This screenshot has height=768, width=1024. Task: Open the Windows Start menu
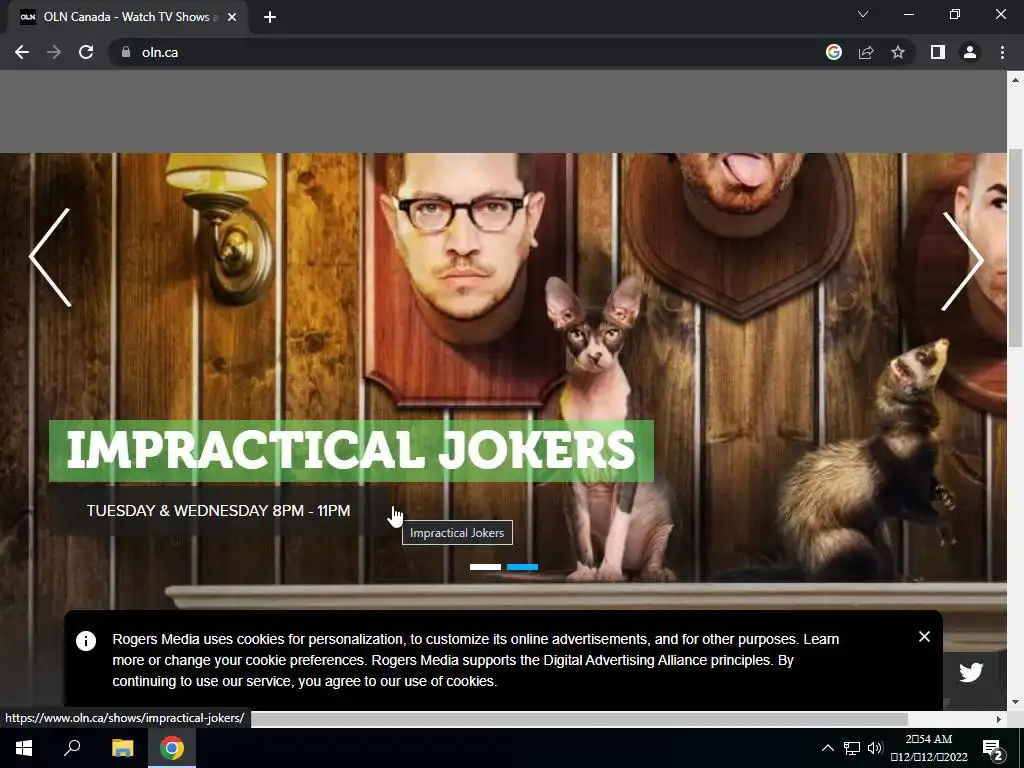24,748
